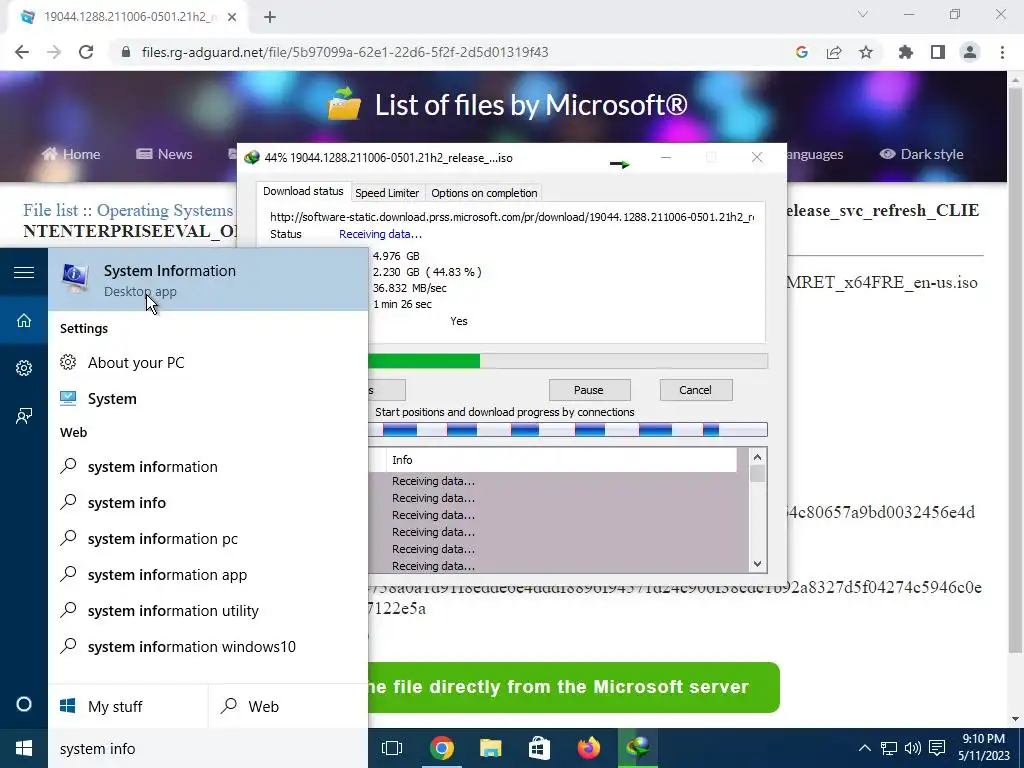Click the volume speaker icon in tray
This screenshot has width=1024, height=768.
click(912, 748)
